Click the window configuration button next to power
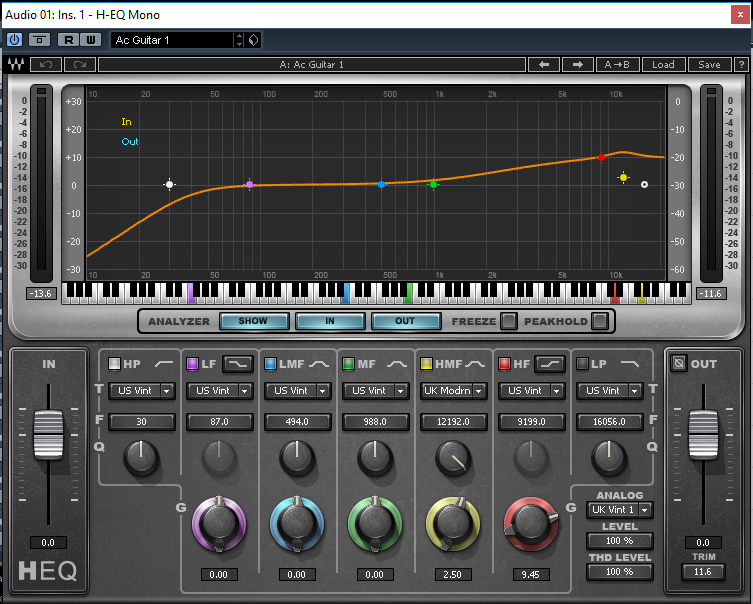The image size is (753, 604). (x=39, y=40)
